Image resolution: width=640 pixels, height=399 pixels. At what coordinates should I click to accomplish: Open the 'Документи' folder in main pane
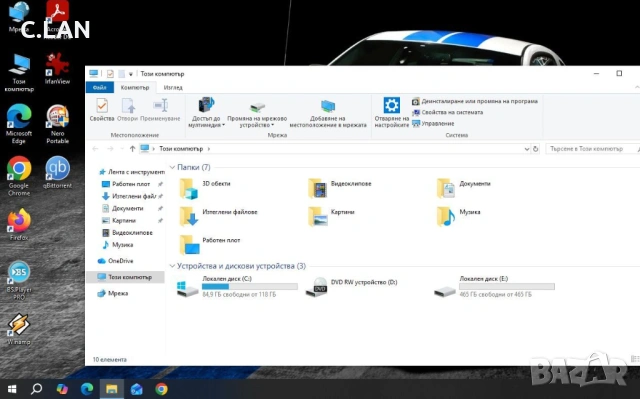click(x=464, y=188)
